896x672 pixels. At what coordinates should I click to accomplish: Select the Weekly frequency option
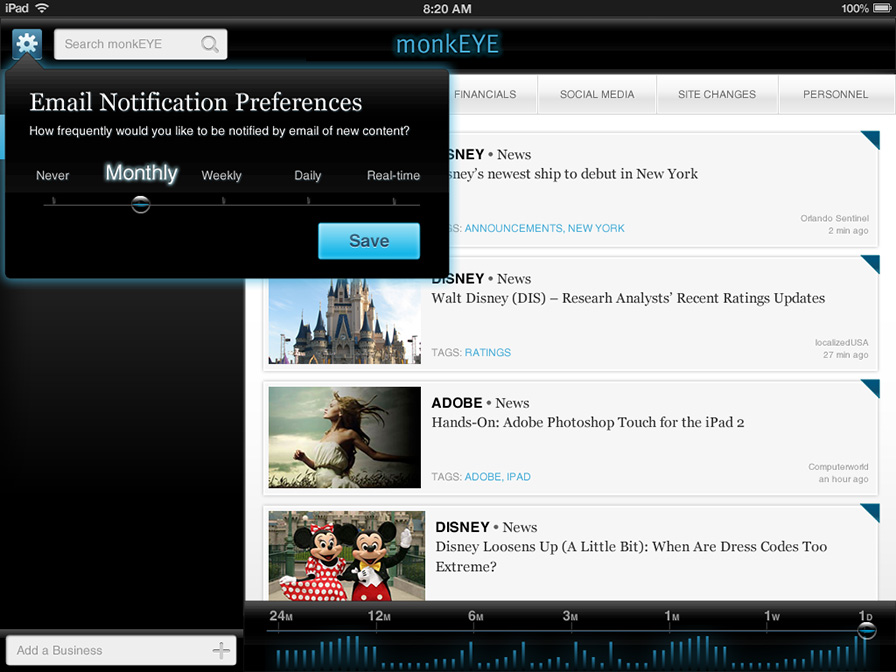click(221, 176)
